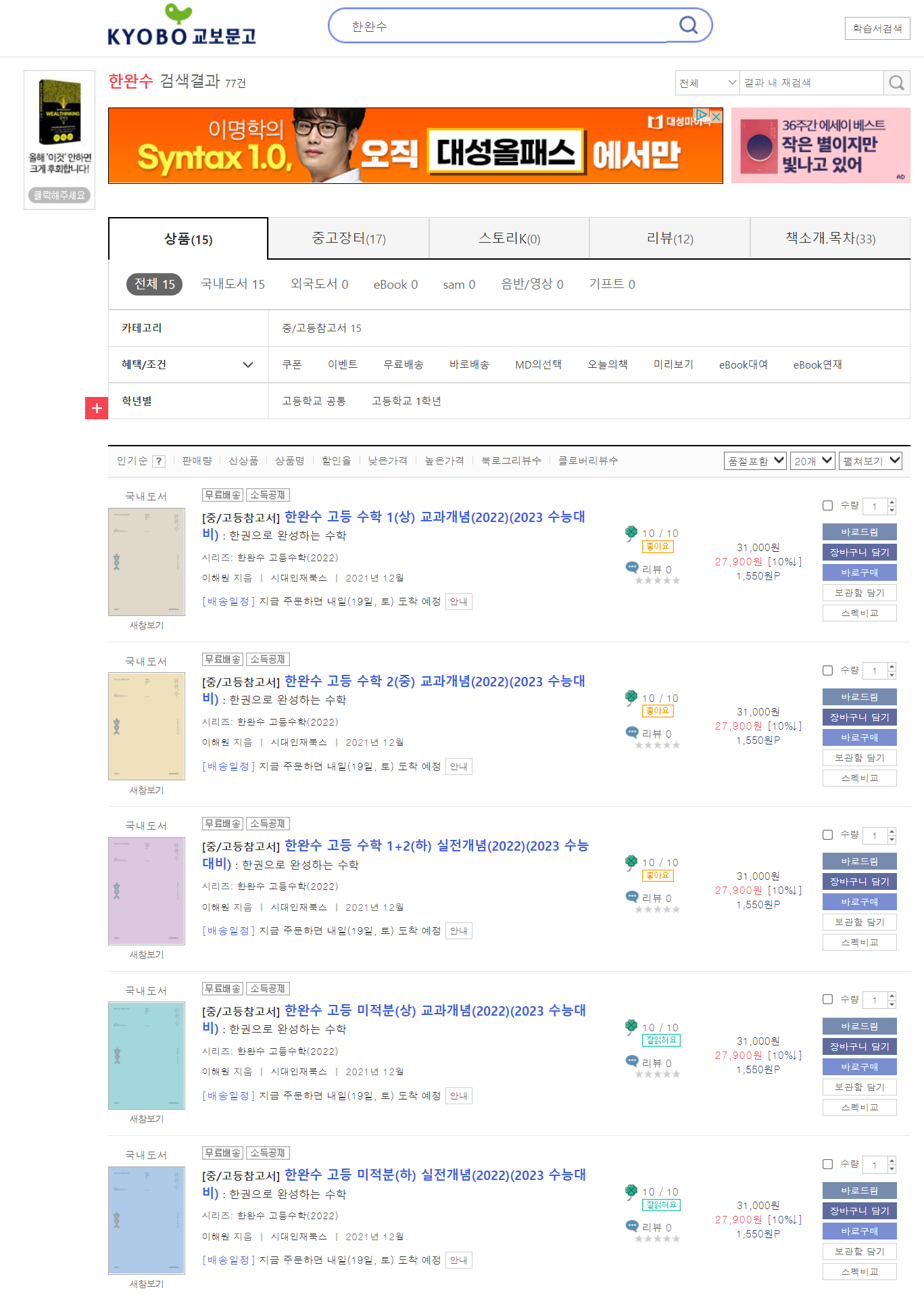The image size is (924, 1297).
Task: Close the Syntax 1.0 banner ad
Action: tap(716, 116)
